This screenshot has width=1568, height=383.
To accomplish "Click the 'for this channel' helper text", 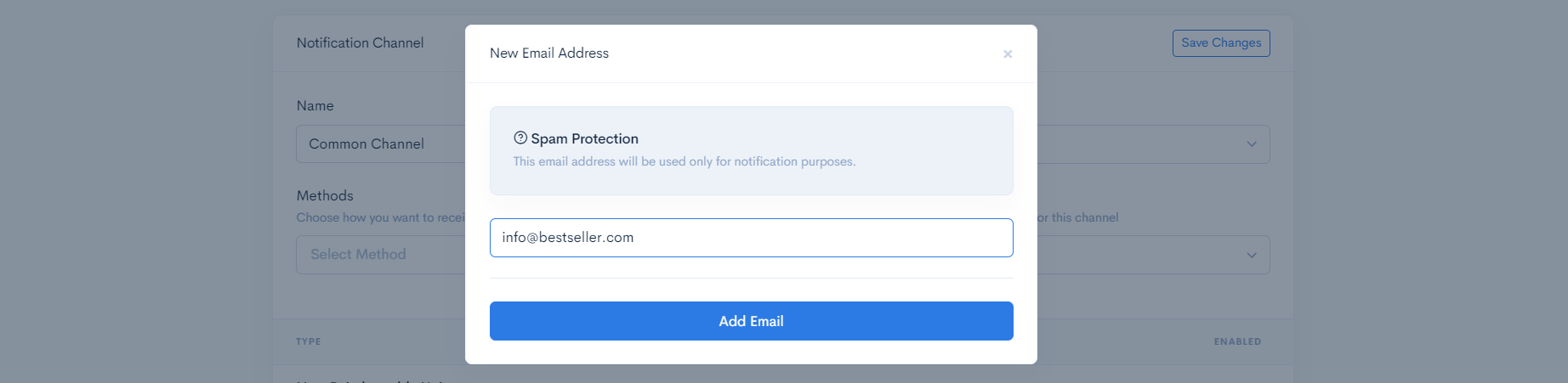I will 1078,217.
